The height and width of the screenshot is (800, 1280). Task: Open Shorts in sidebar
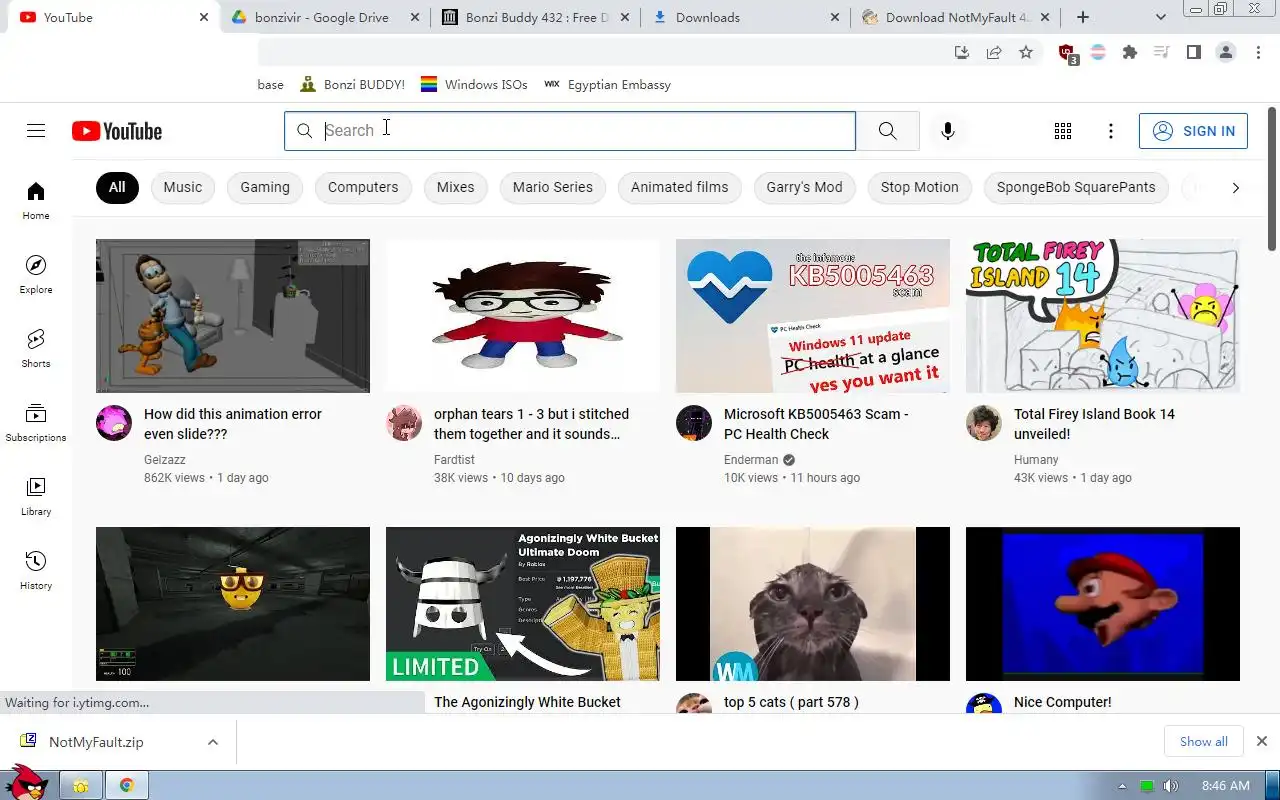coord(36,348)
